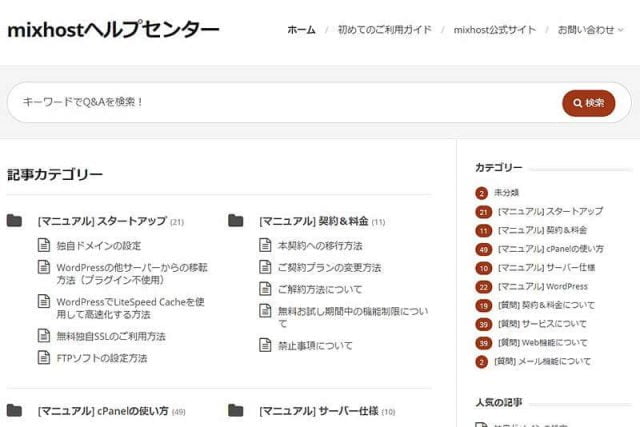Select sidebar category [マニュアル] 契約&料金
The image size is (640, 427).
542,230
